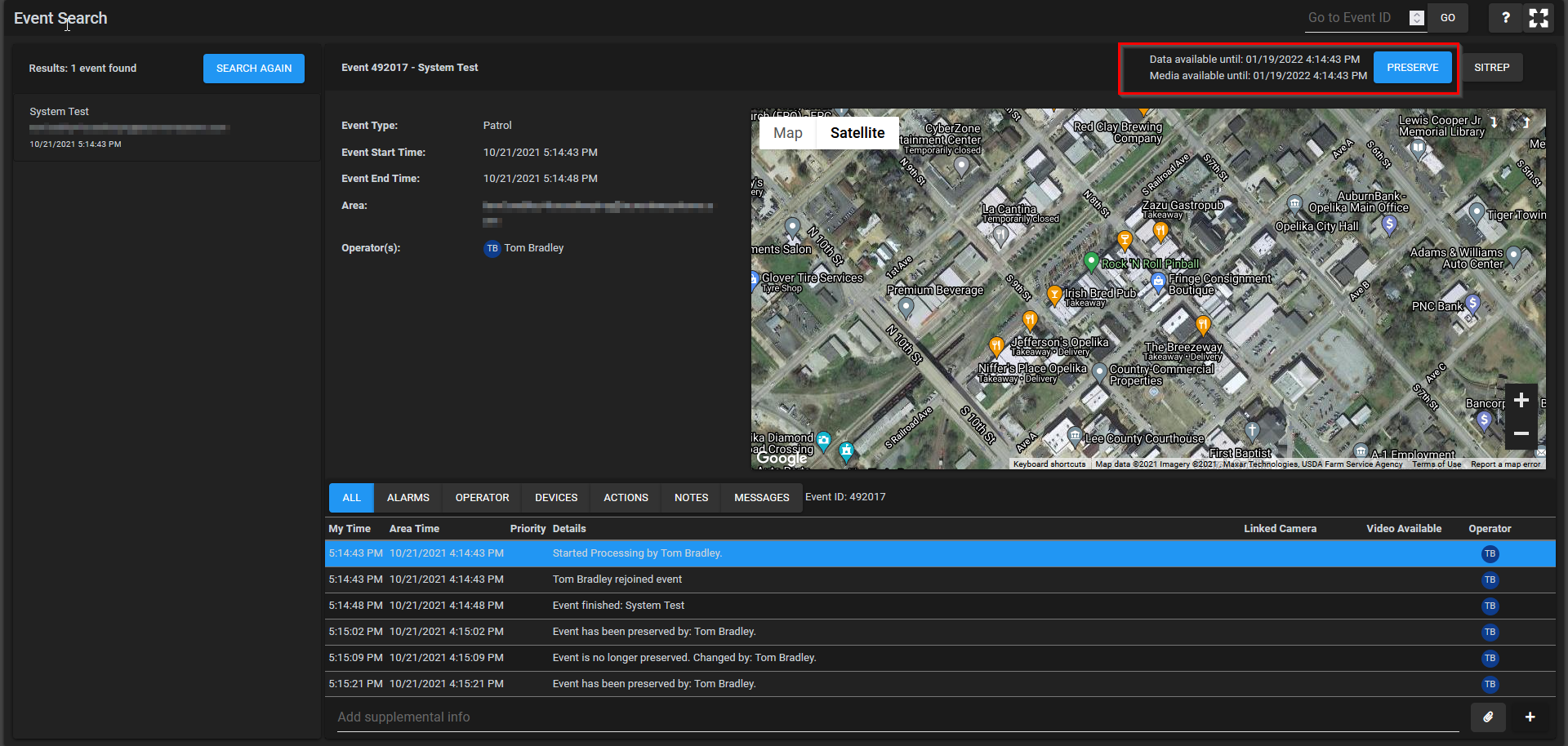Show the Messages tab
The width and height of the screenshot is (1568, 746).
[761, 498]
